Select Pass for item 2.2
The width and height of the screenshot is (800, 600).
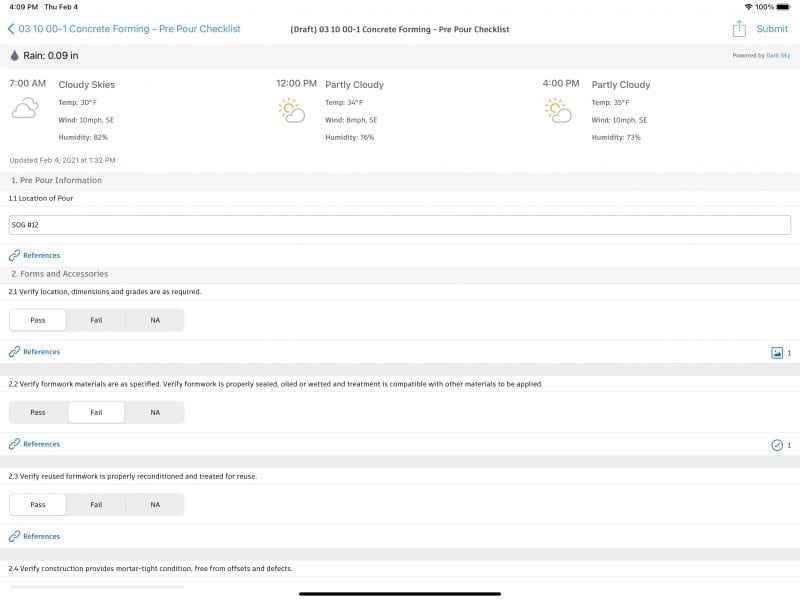point(38,412)
